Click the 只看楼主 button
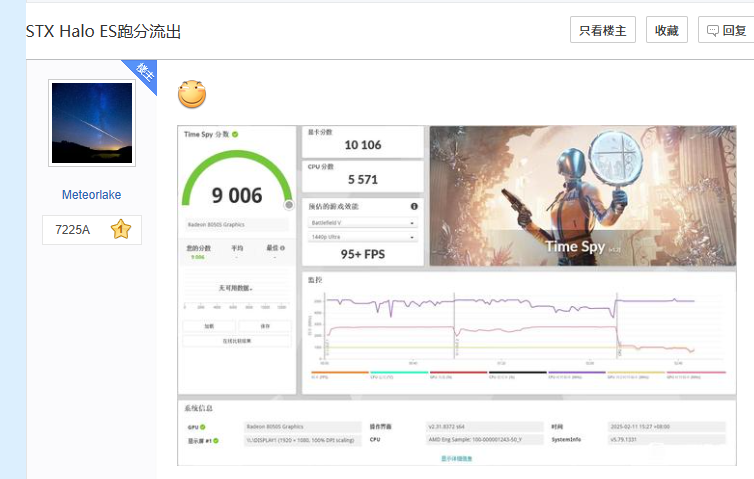The height and width of the screenshot is (479, 754). (603, 30)
